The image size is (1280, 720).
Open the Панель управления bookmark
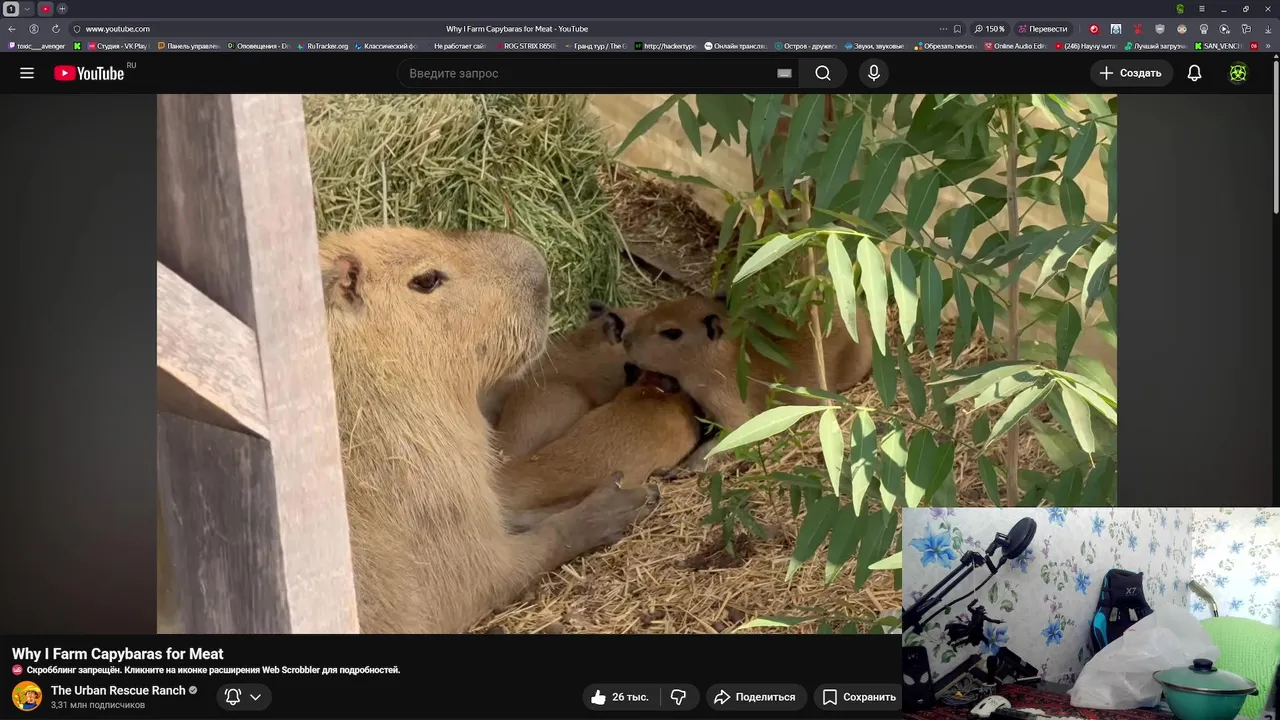point(189,46)
